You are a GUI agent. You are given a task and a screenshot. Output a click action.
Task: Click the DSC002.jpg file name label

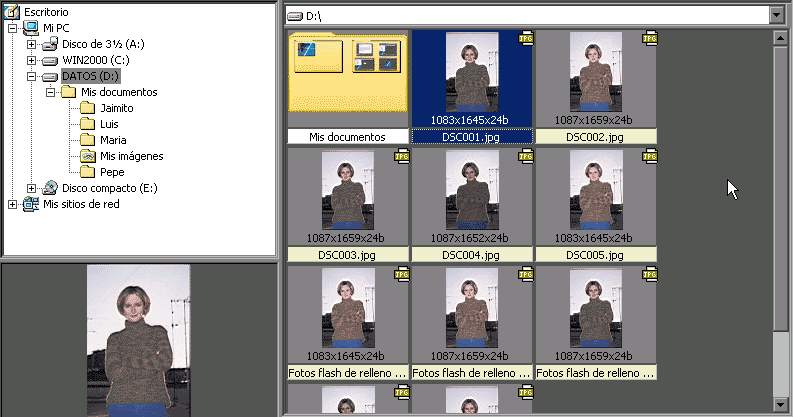click(596, 136)
